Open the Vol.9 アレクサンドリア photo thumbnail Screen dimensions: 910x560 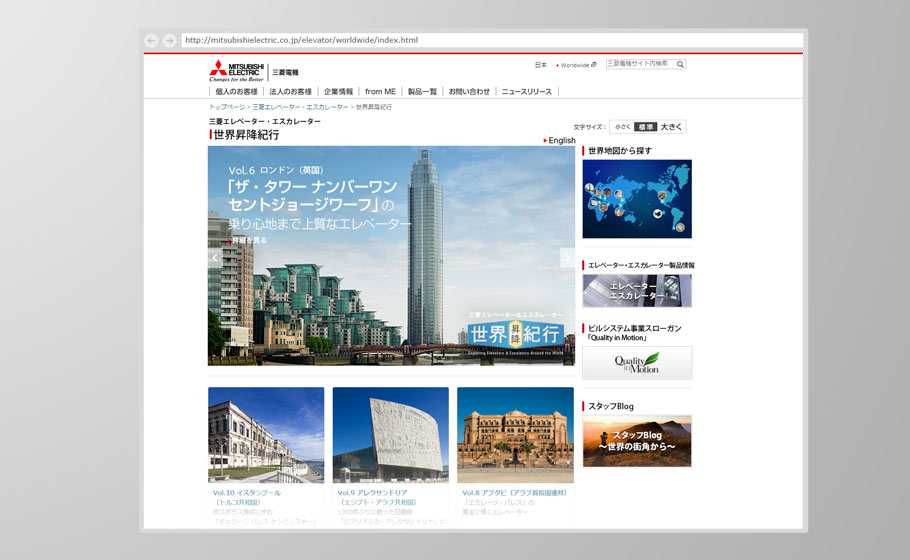coord(391,435)
